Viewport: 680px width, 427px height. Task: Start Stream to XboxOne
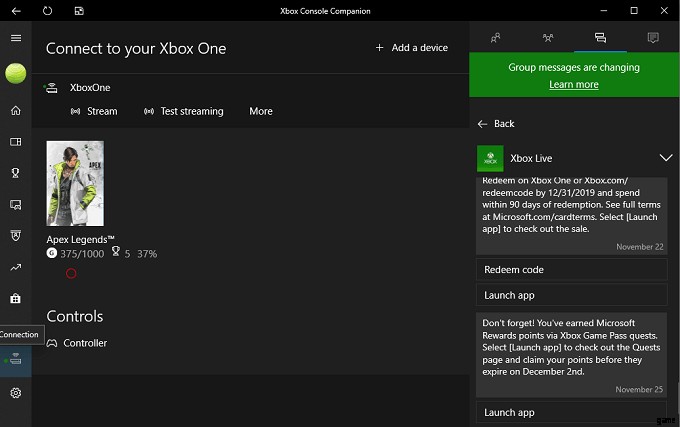[x=94, y=111]
